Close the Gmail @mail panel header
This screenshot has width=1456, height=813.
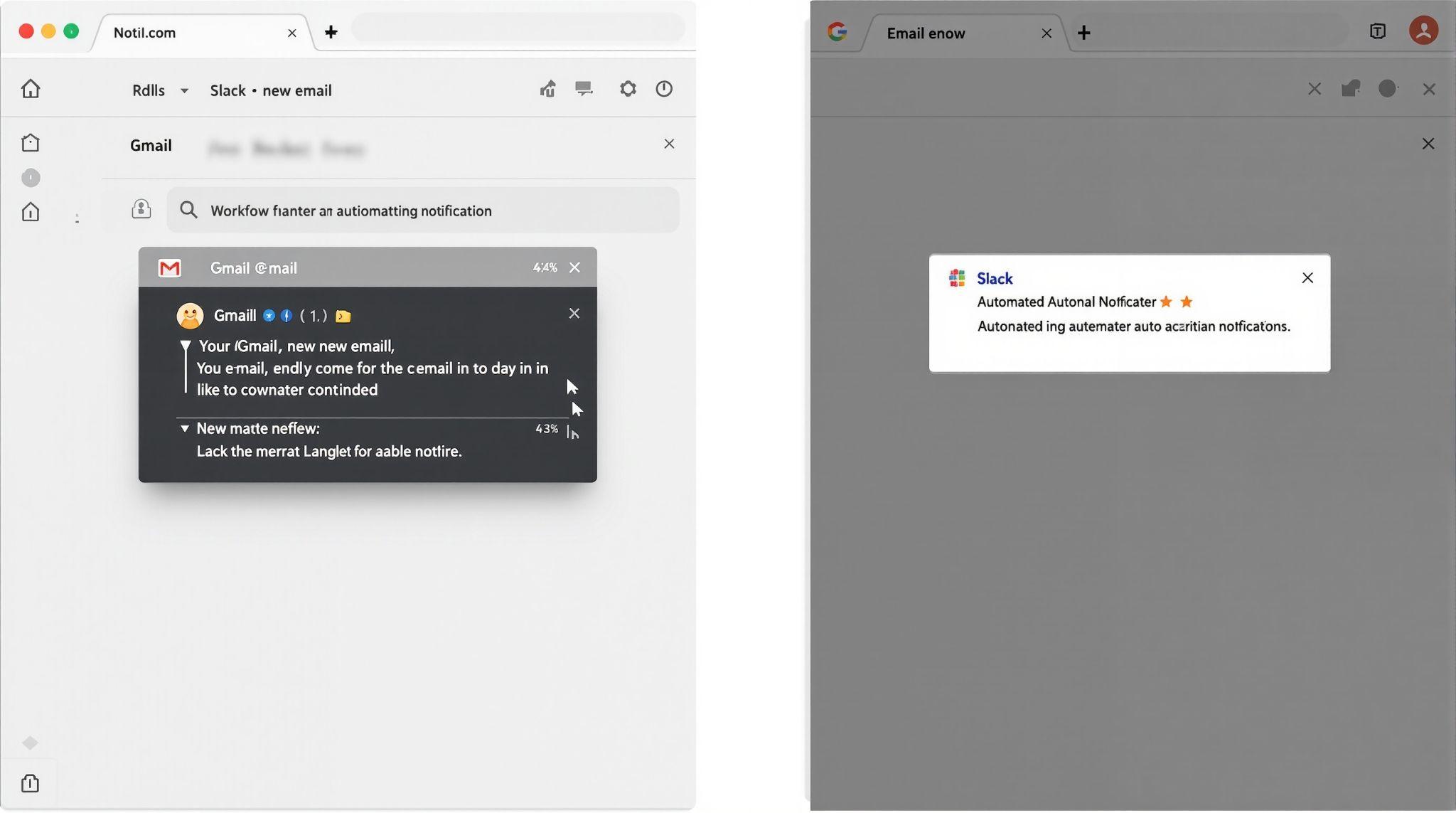(574, 267)
